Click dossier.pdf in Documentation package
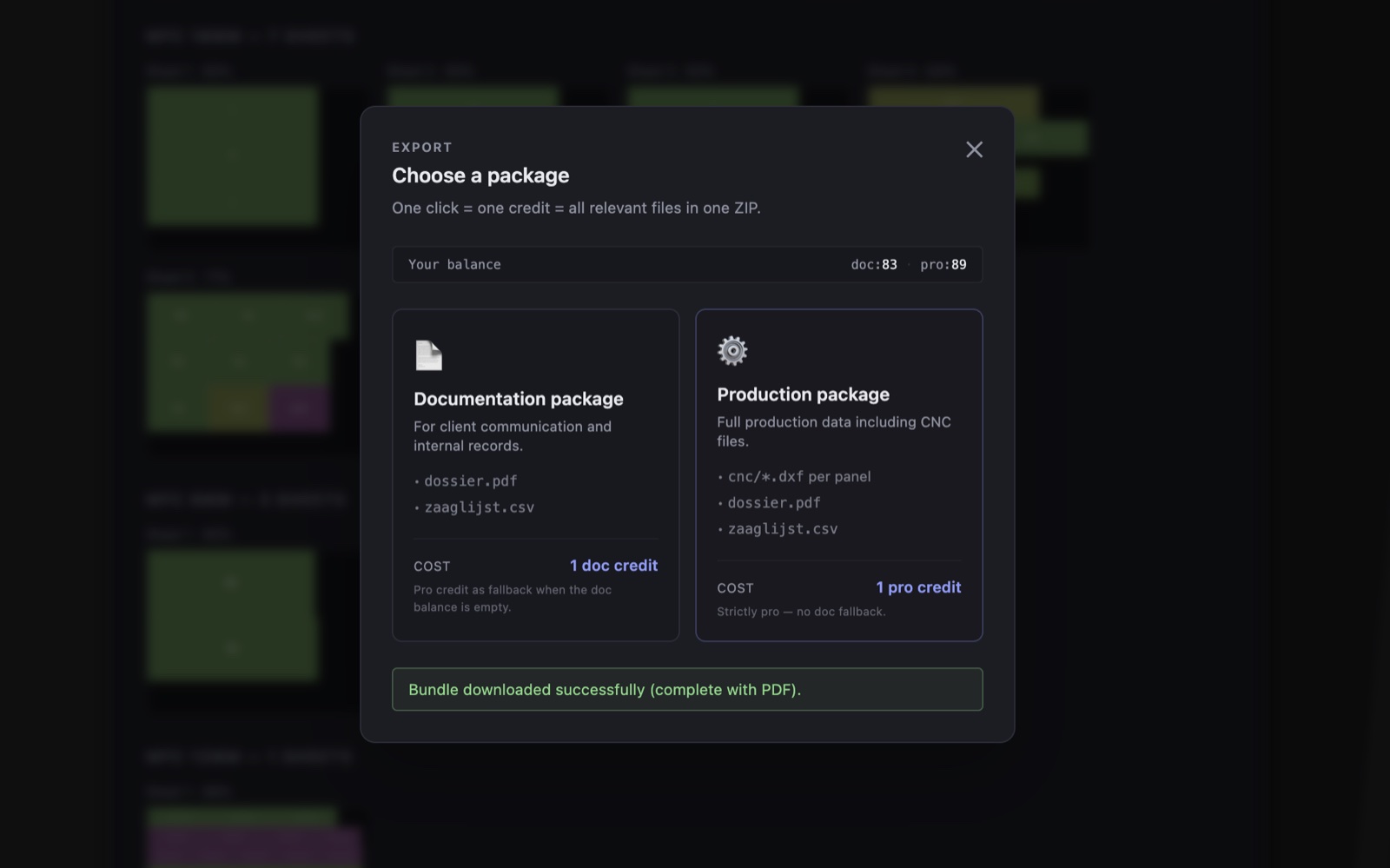 [470, 480]
